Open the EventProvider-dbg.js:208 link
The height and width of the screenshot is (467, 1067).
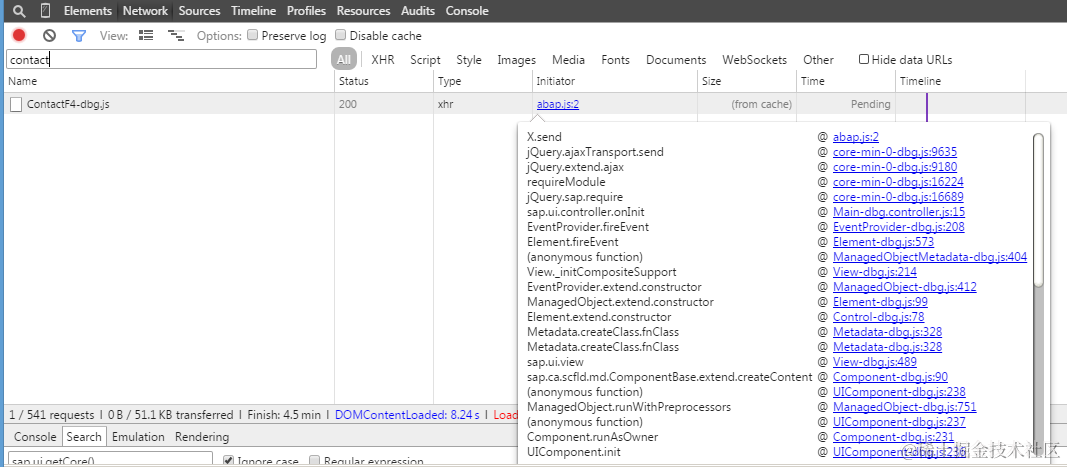click(898, 227)
